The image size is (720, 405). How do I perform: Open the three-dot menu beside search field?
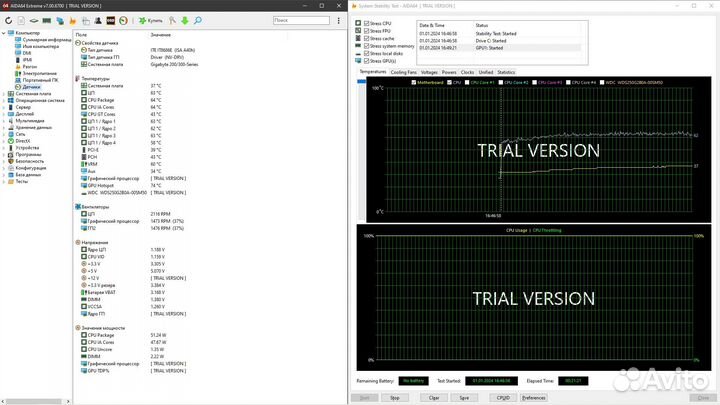point(338,21)
